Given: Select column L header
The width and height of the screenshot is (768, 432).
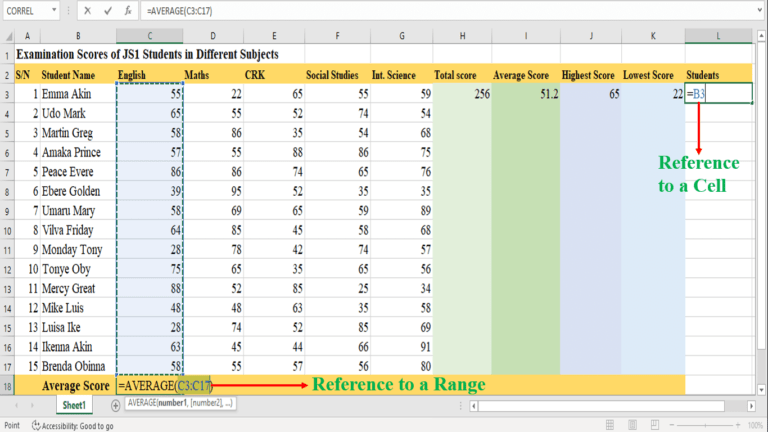Looking at the screenshot, I should pyautogui.click(x=718, y=36).
